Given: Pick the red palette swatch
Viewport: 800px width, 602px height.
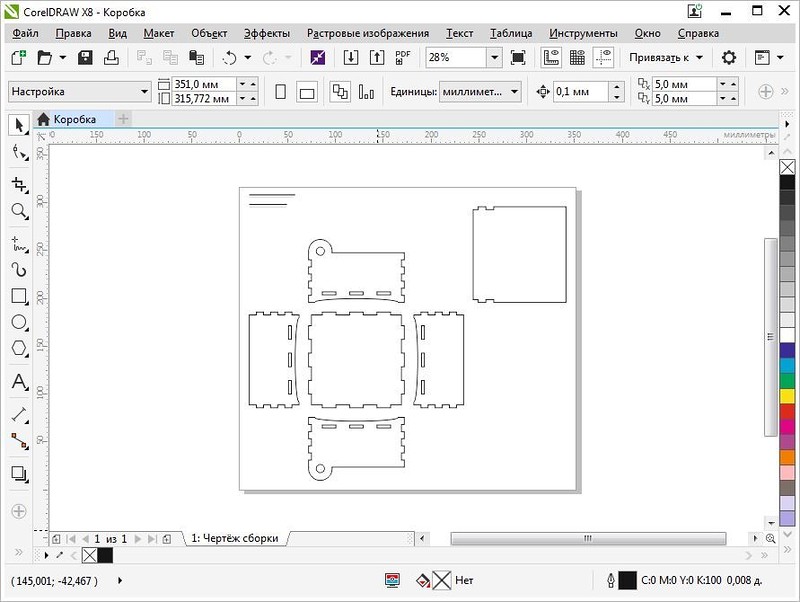Looking at the screenshot, I should (x=787, y=411).
